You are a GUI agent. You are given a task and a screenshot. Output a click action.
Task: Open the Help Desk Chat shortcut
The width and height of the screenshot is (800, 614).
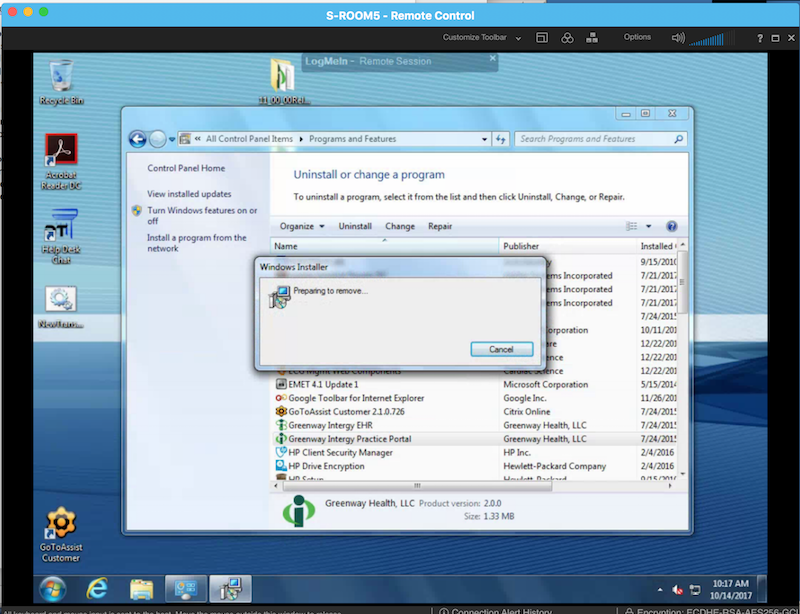pyautogui.click(x=61, y=236)
